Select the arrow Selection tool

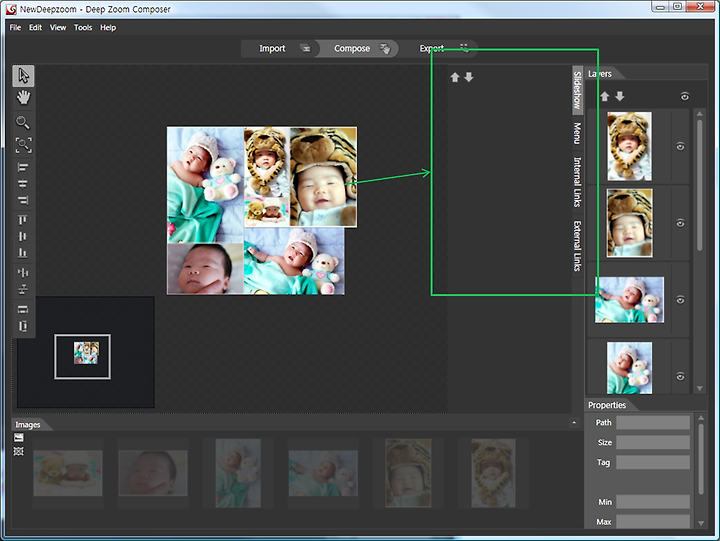click(23, 76)
